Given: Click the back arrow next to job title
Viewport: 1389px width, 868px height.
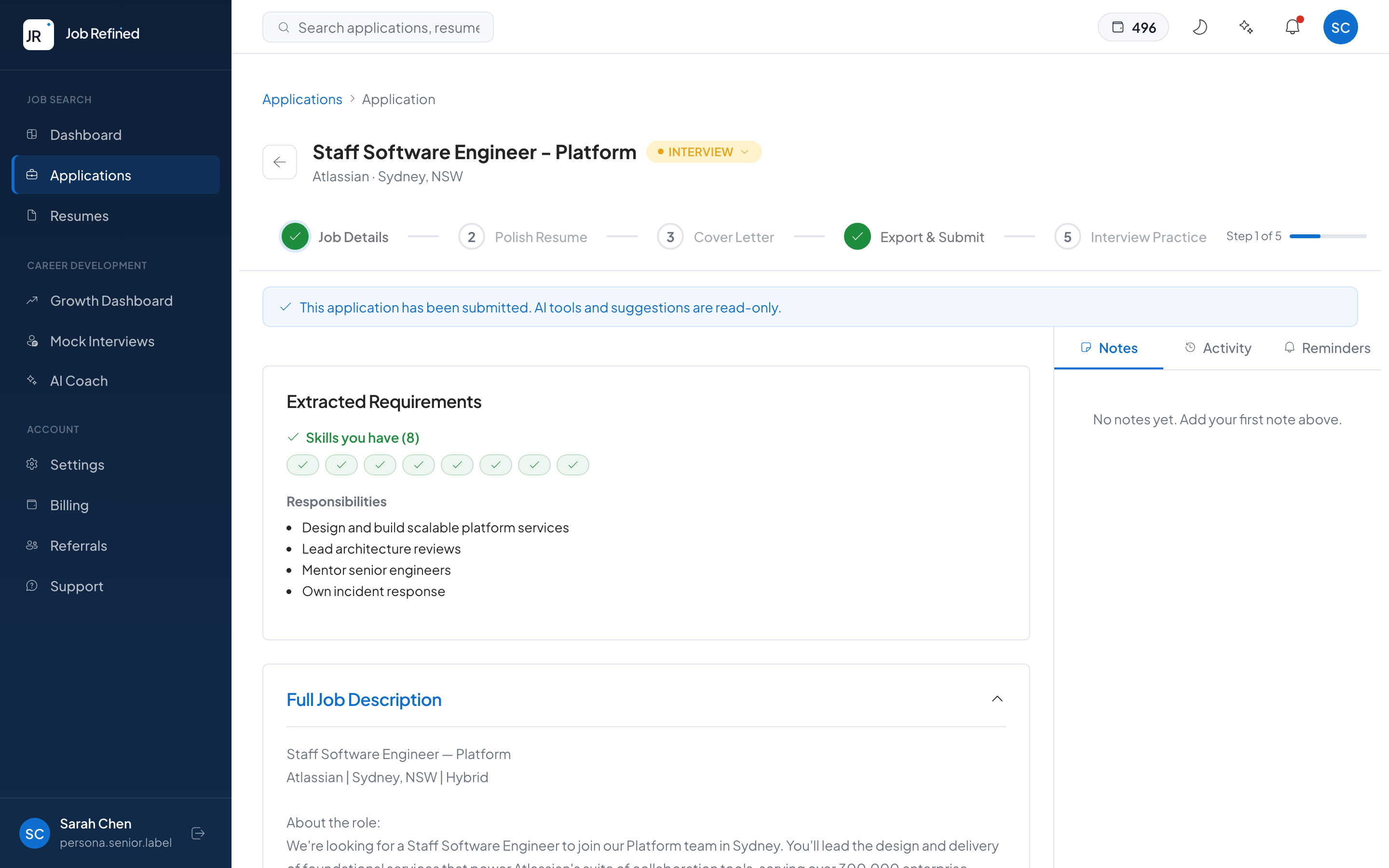Looking at the screenshot, I should 280,162.
